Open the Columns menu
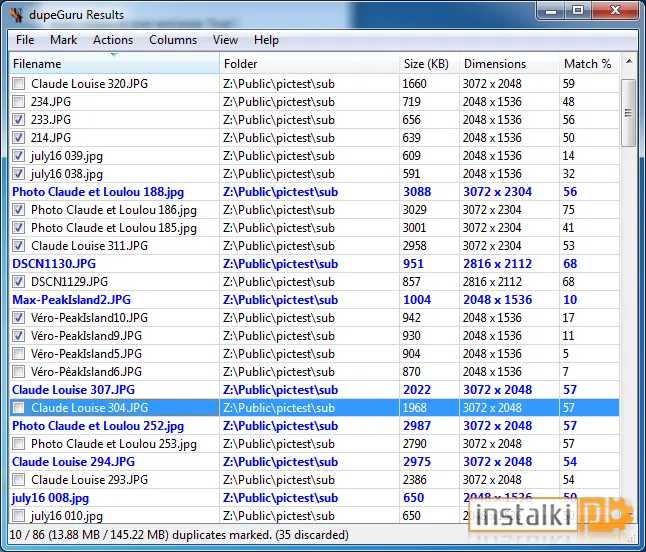 (173, 40)
